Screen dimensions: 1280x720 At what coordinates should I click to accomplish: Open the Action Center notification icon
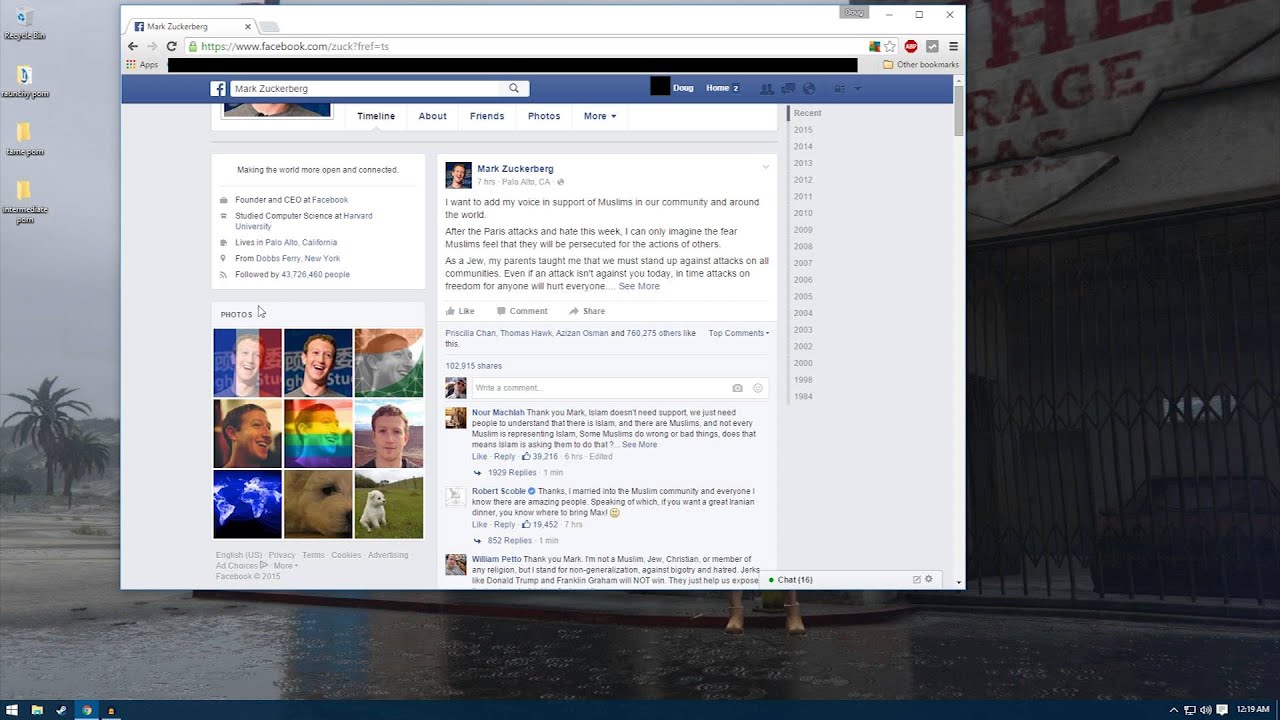click(x=1222, y=710)
